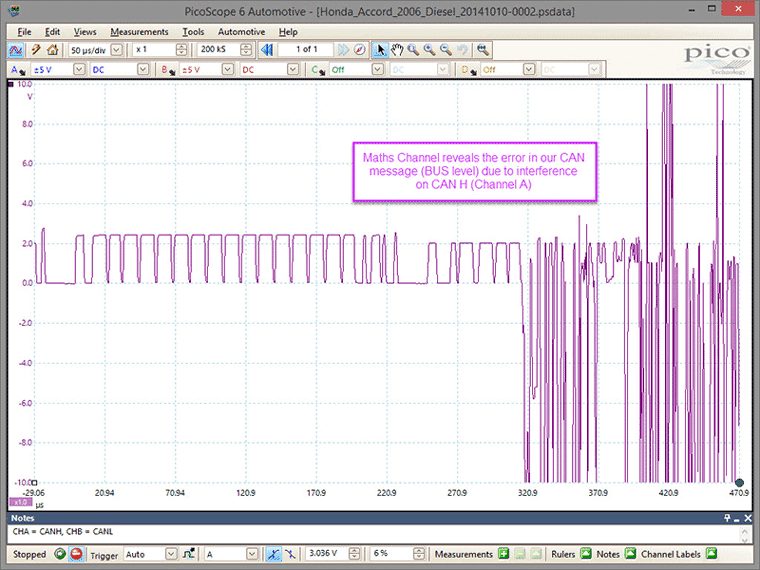Open the home setup icon
760x570 pixels.
52,49
